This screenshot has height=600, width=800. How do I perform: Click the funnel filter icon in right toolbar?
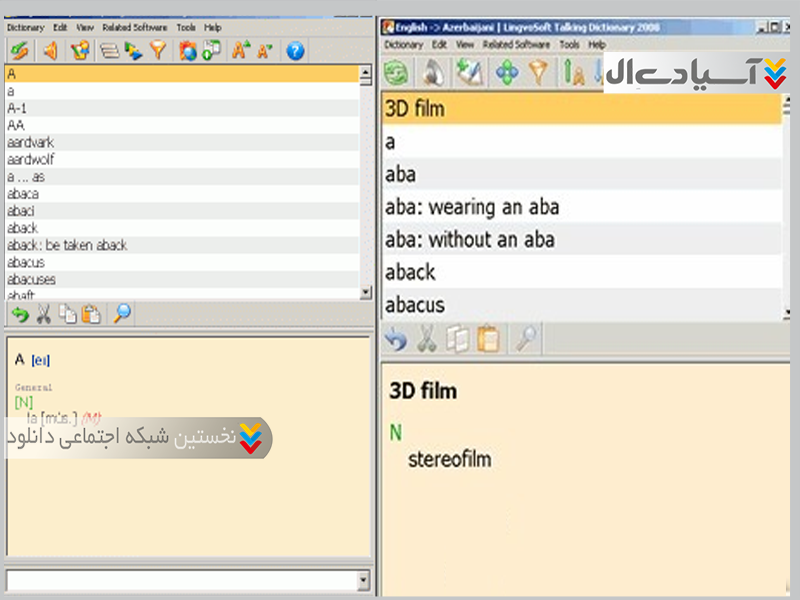539,73
